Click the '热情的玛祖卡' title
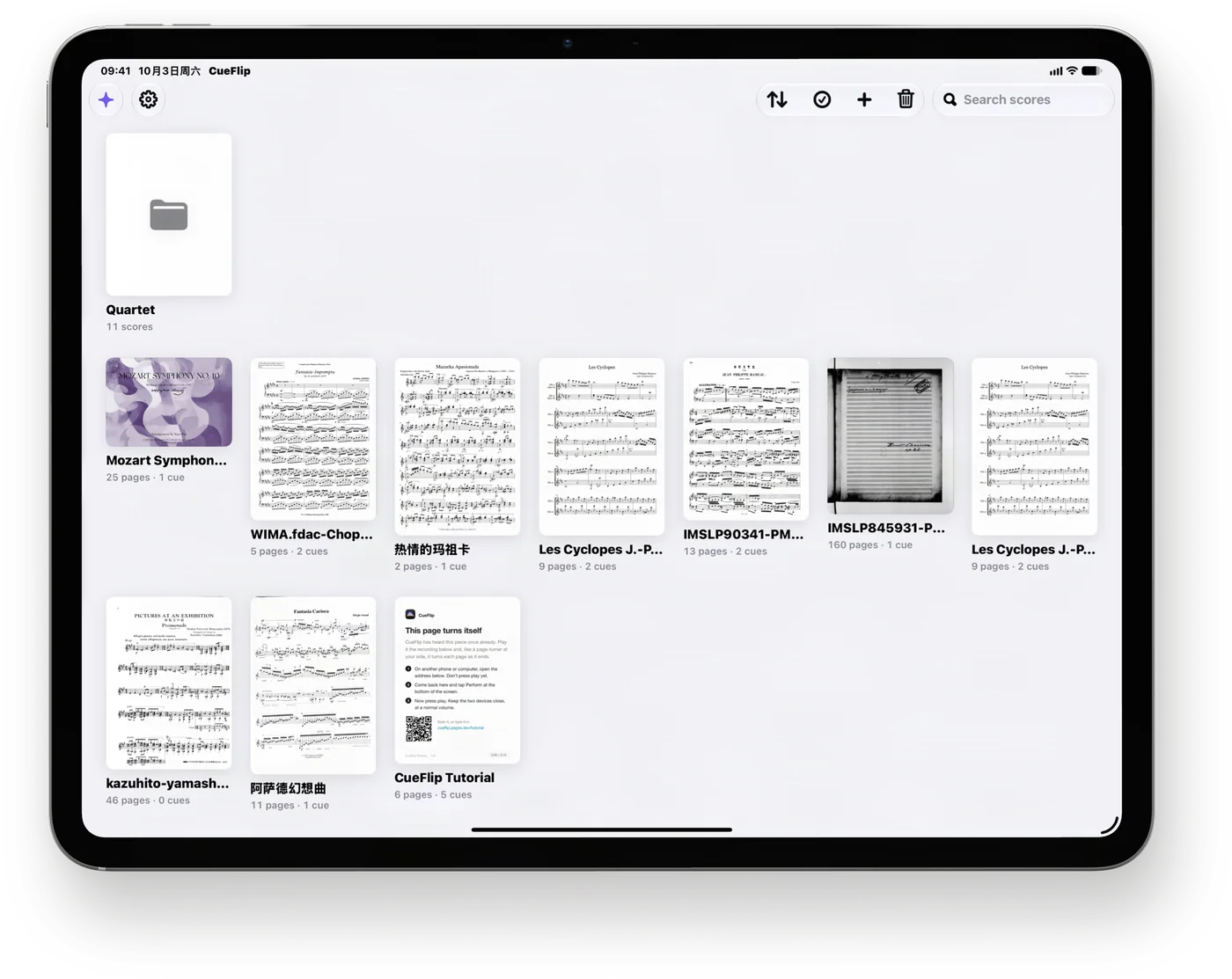 tap(432, 549)
